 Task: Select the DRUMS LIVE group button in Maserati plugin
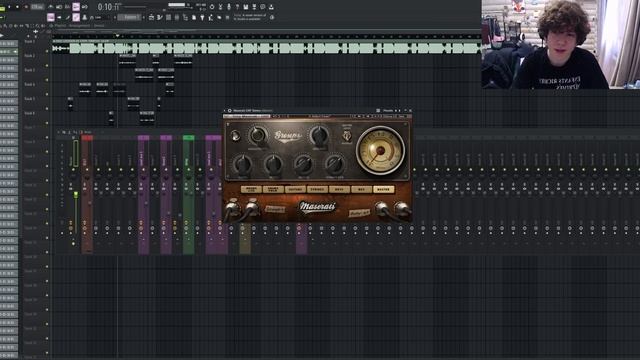251,189
